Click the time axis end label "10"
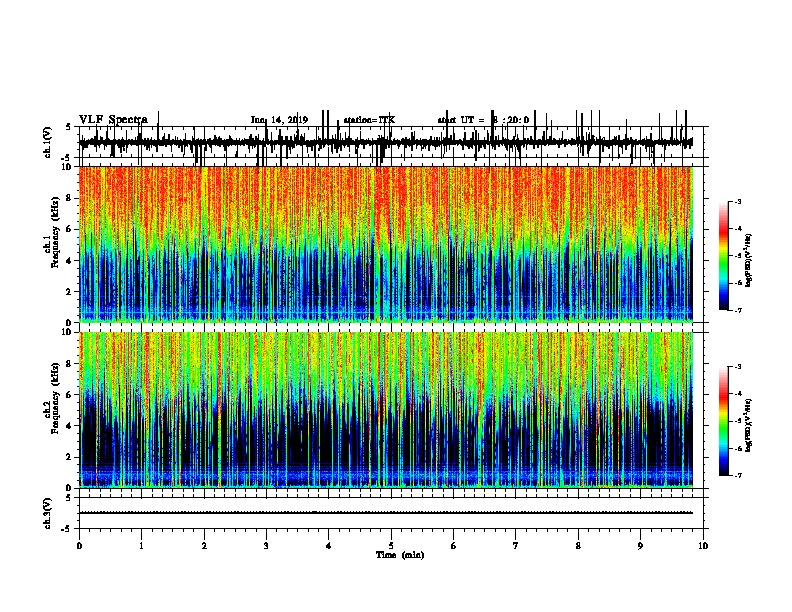This screenshot has height=612, width=792. point(703,546)
